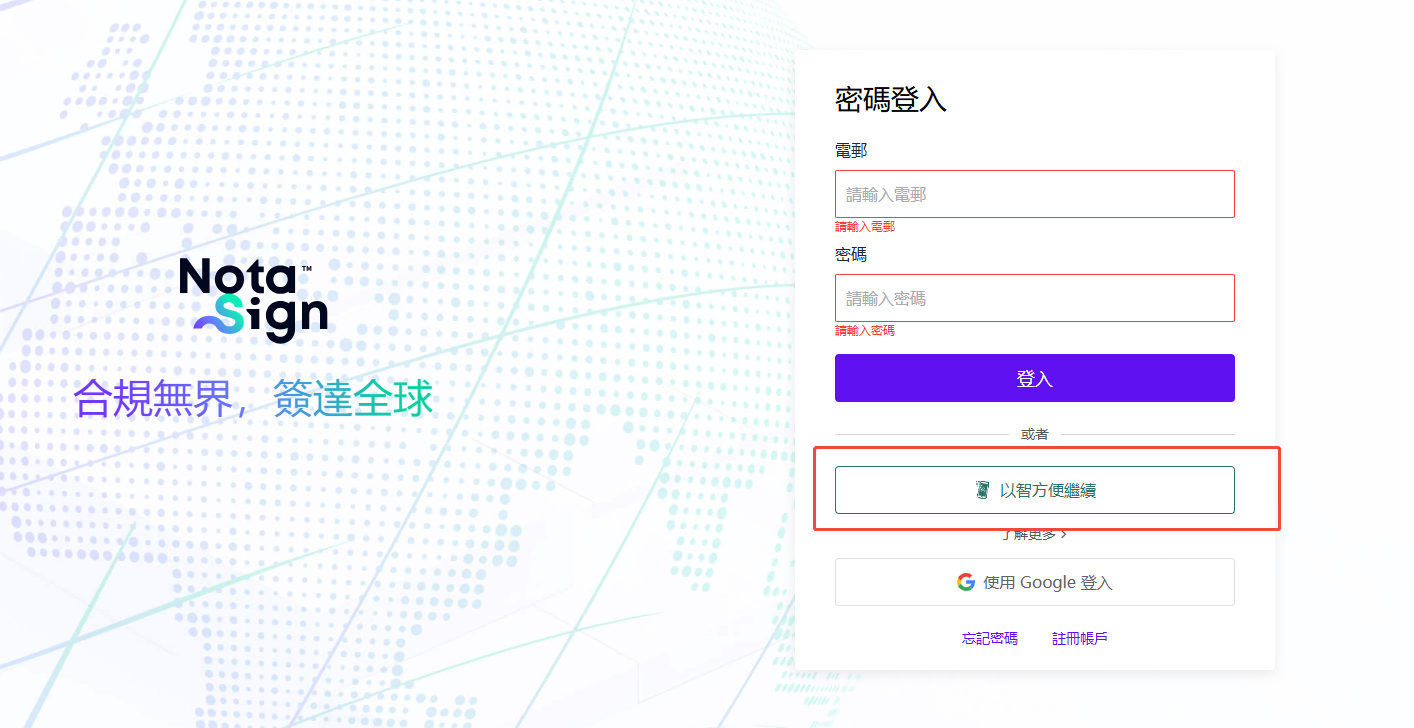Click the 電郵 field label
This screenshot has height=728, width=1414.
pos(851,151)
